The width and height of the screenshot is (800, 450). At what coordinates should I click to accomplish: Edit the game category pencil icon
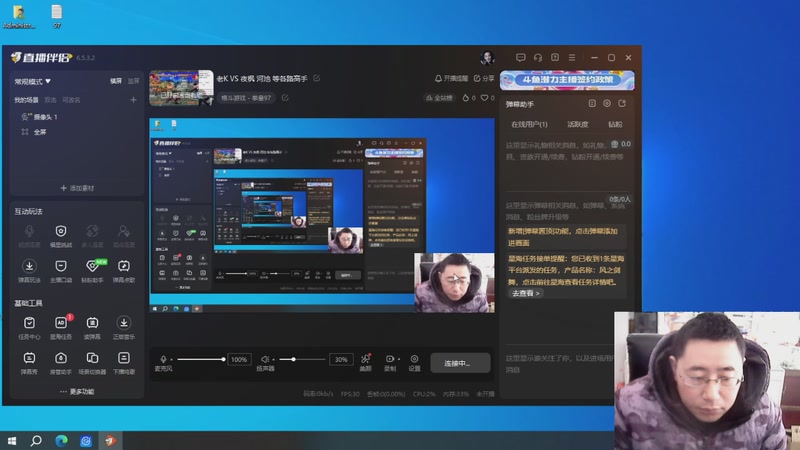(285, 97)
